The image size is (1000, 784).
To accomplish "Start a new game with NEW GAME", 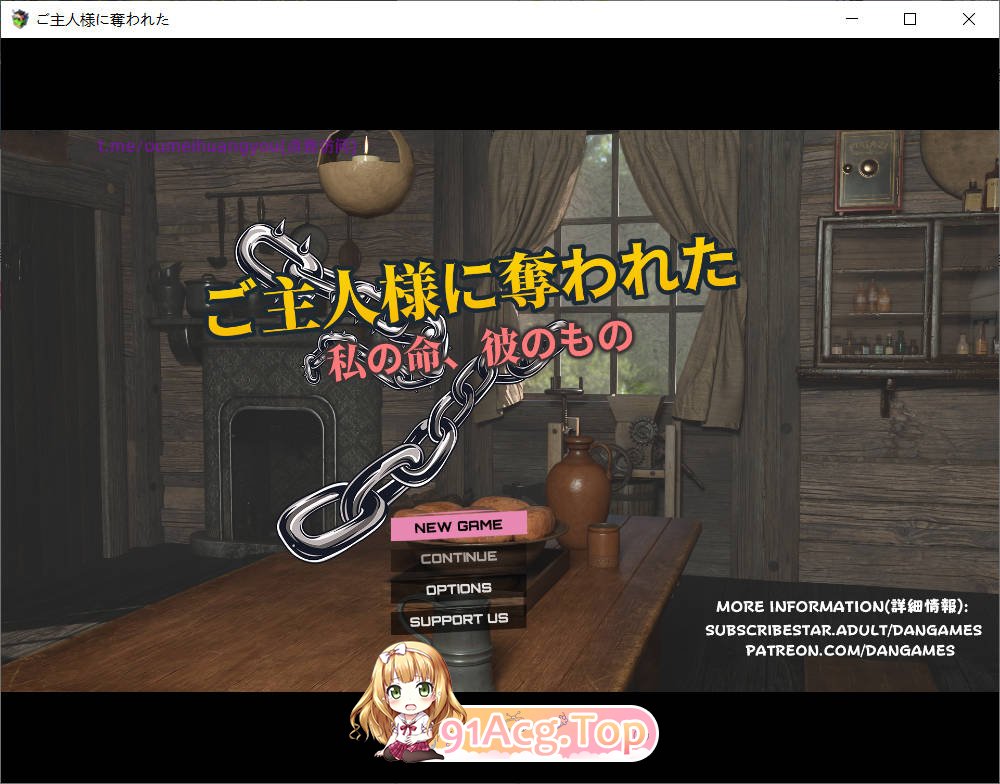I will [x=459, y=526].
